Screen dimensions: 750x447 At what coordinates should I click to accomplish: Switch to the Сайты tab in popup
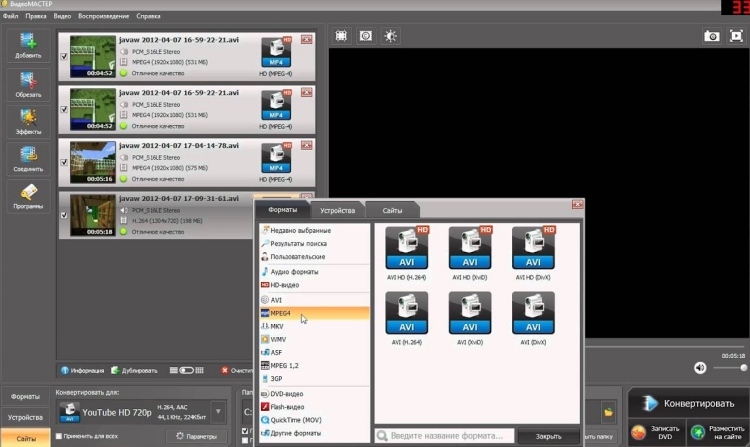[x=392, y=210]
